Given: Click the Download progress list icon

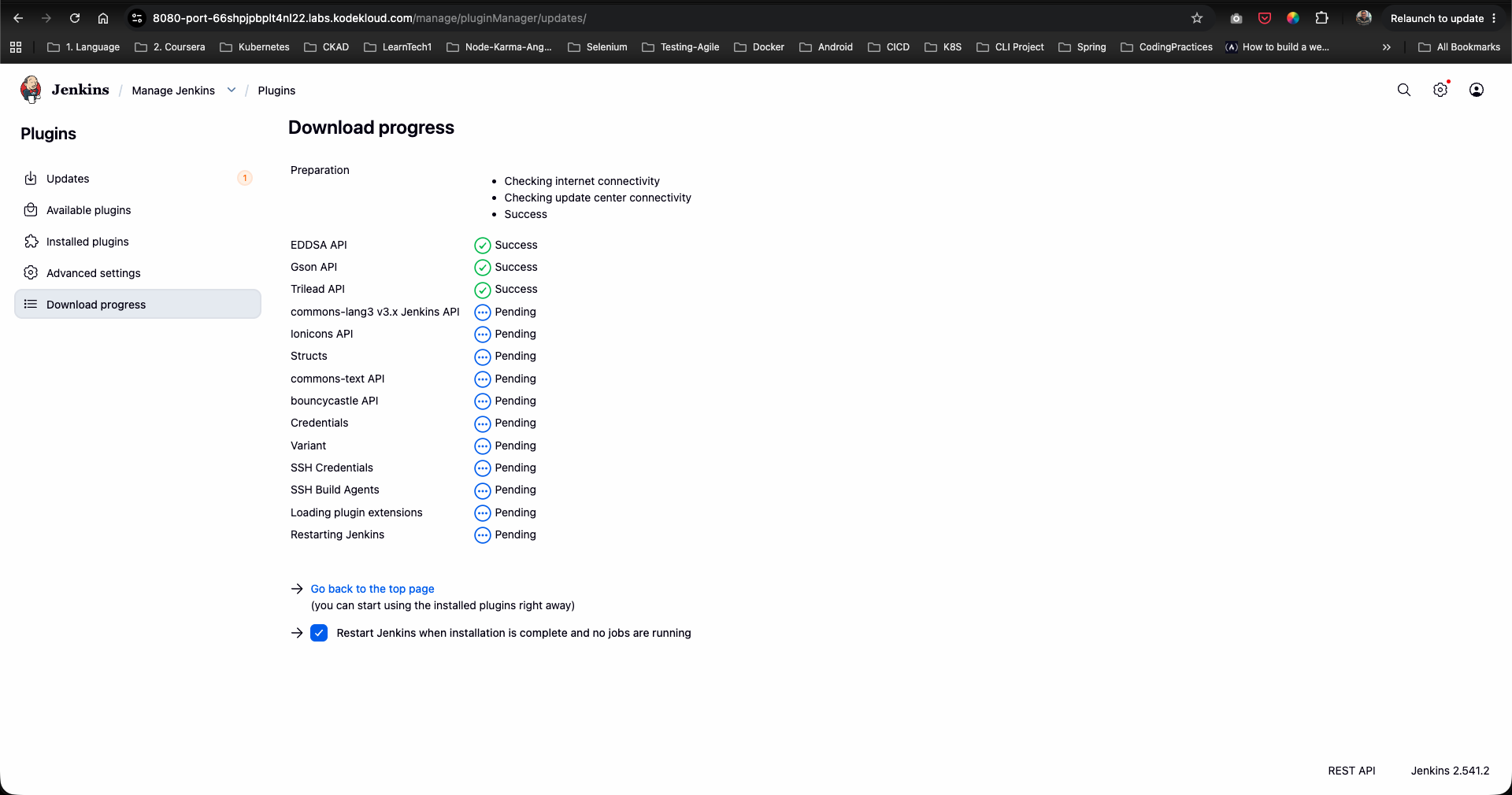Looking at the screenshot, I should 31,305.
